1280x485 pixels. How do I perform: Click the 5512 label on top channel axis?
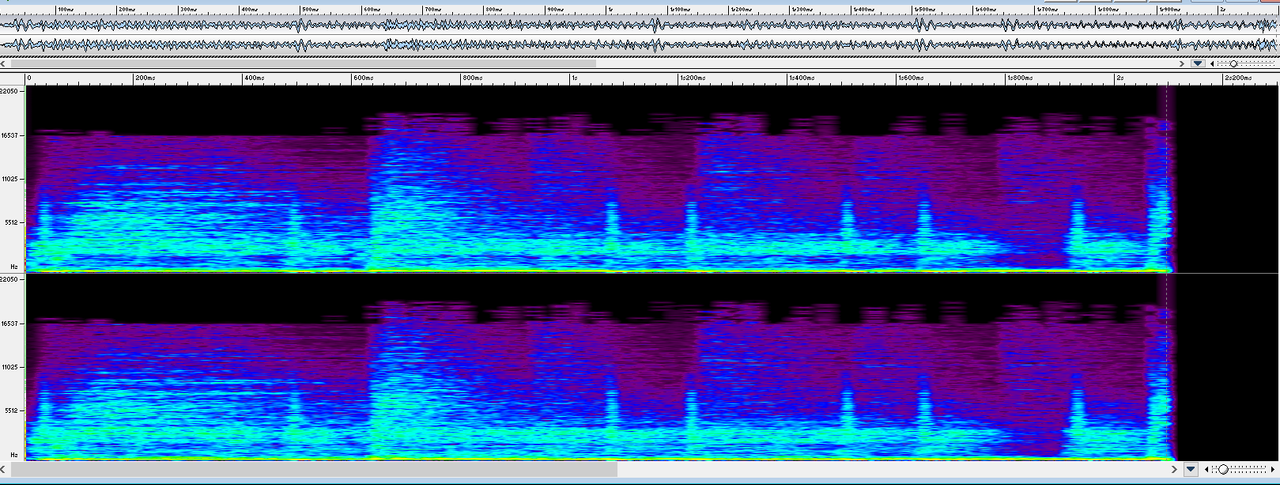11,222
